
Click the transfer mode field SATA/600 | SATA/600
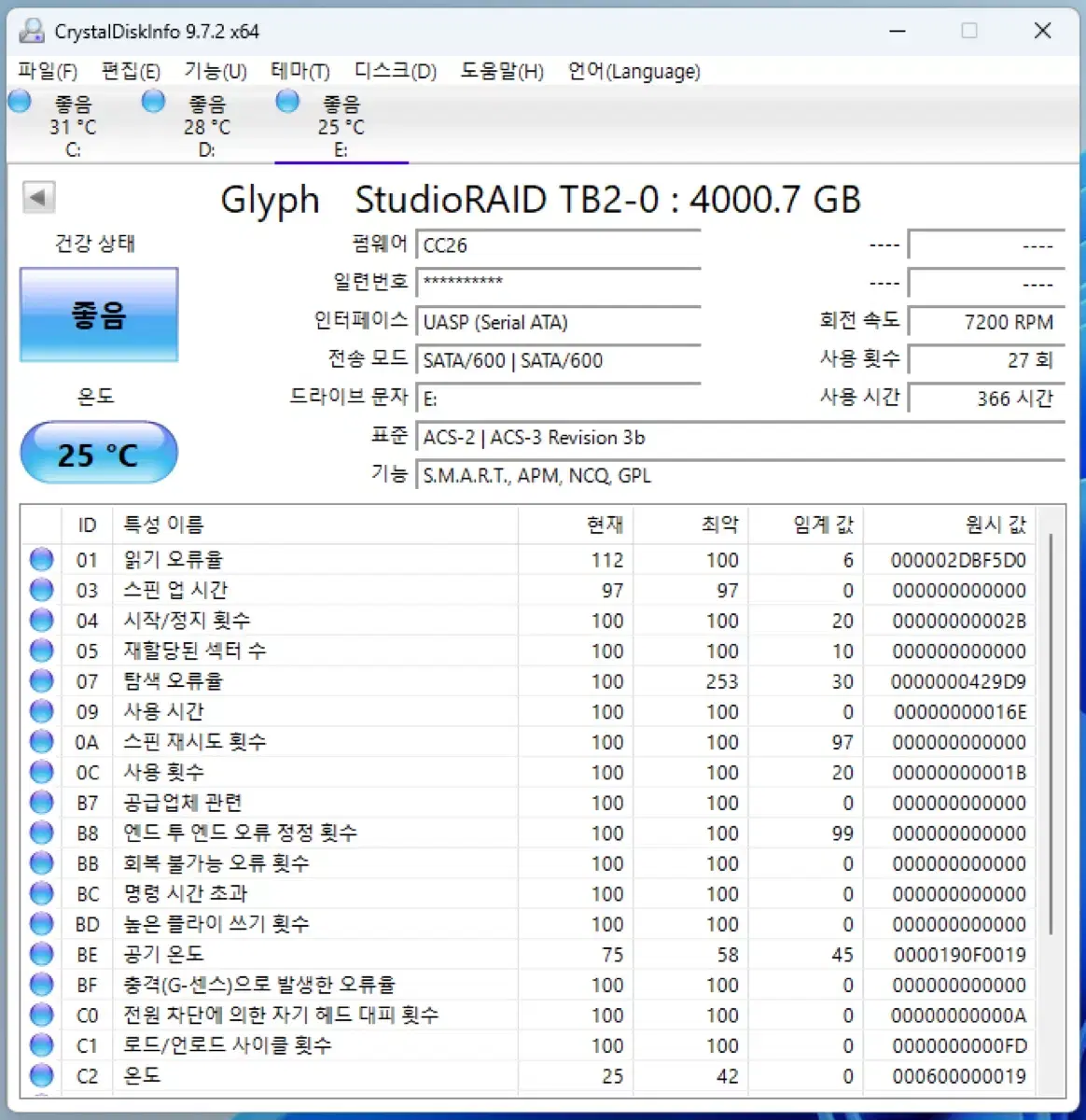(x=558, y=360)
